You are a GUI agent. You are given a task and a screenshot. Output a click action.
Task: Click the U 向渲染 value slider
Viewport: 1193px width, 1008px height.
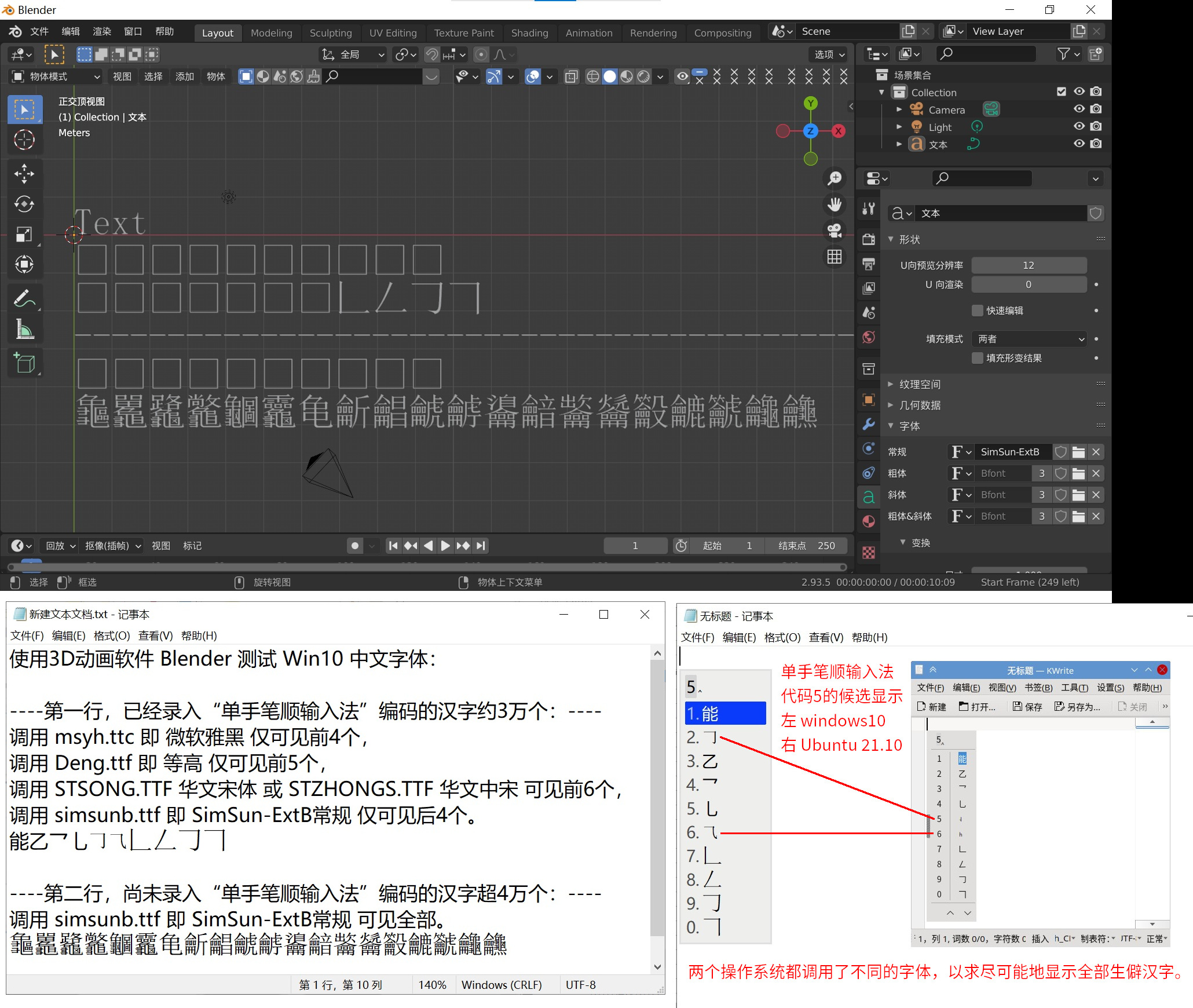[x=1029, y=284]
